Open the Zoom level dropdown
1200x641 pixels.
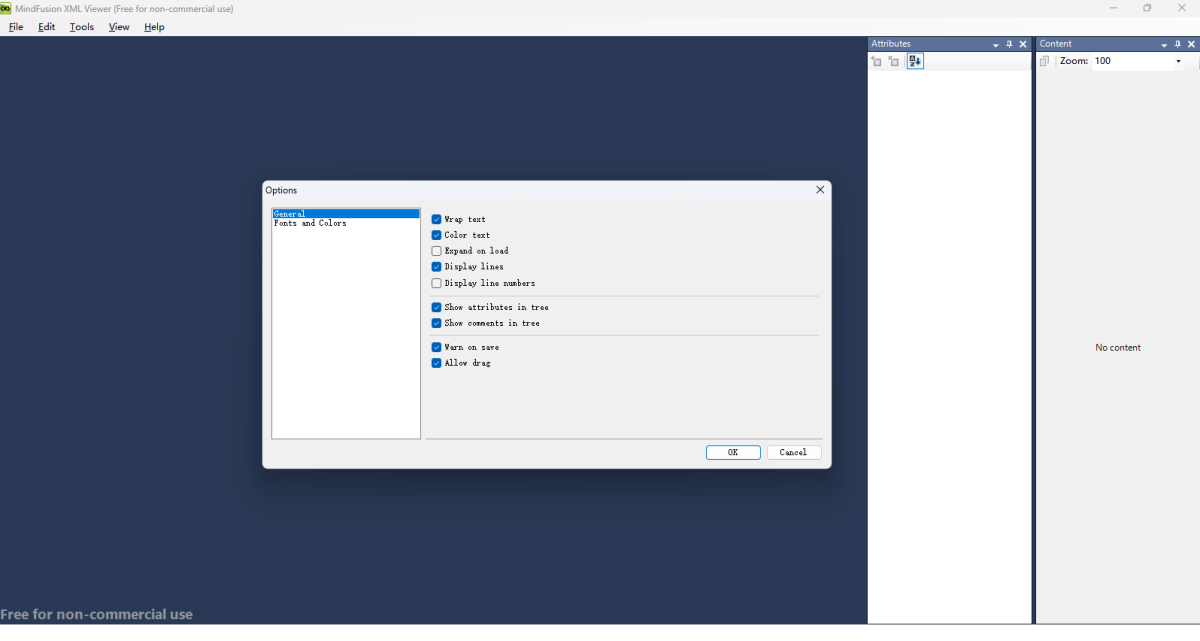1178,61
